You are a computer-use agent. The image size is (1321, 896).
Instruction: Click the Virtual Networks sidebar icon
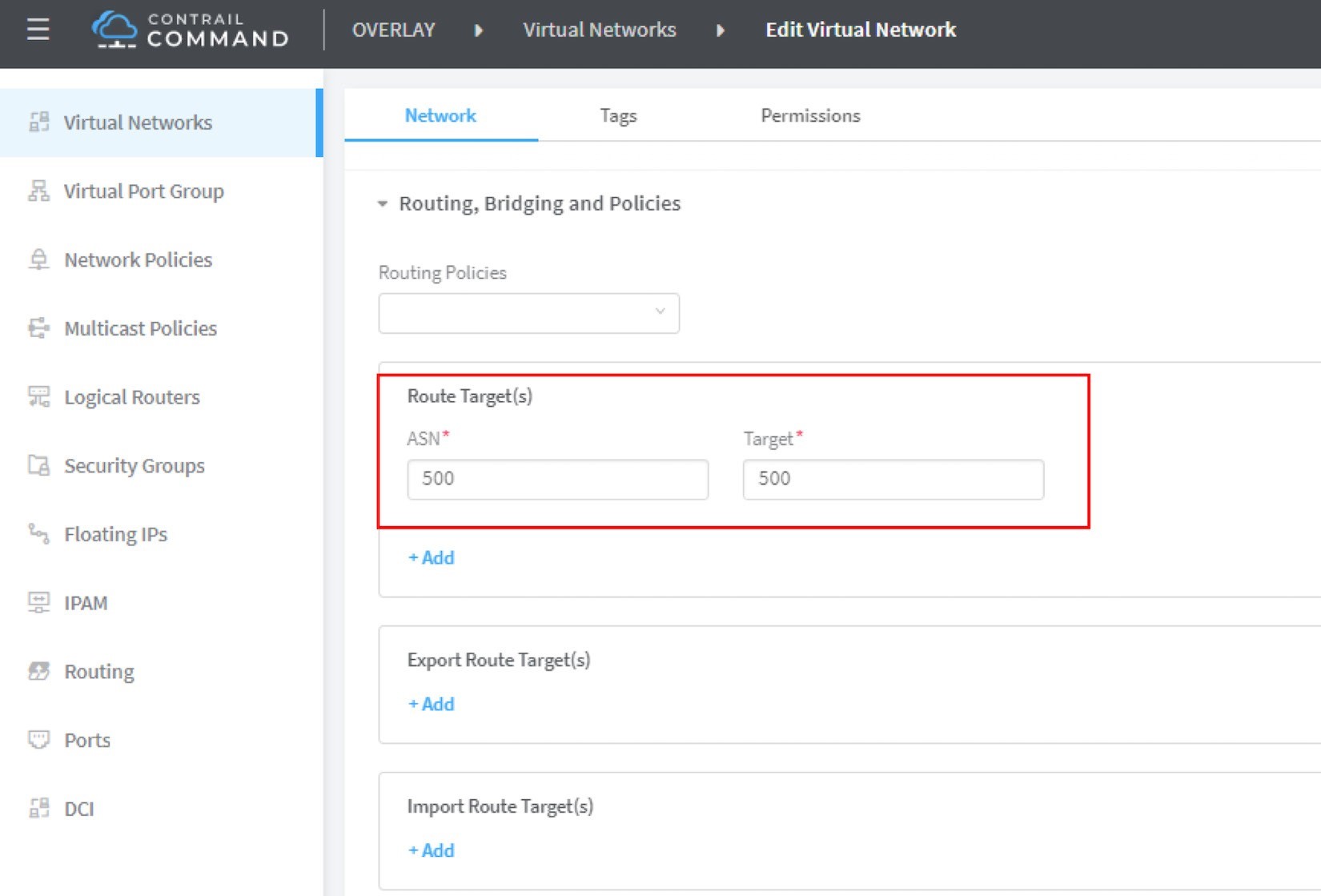click(x=38, y=122)
